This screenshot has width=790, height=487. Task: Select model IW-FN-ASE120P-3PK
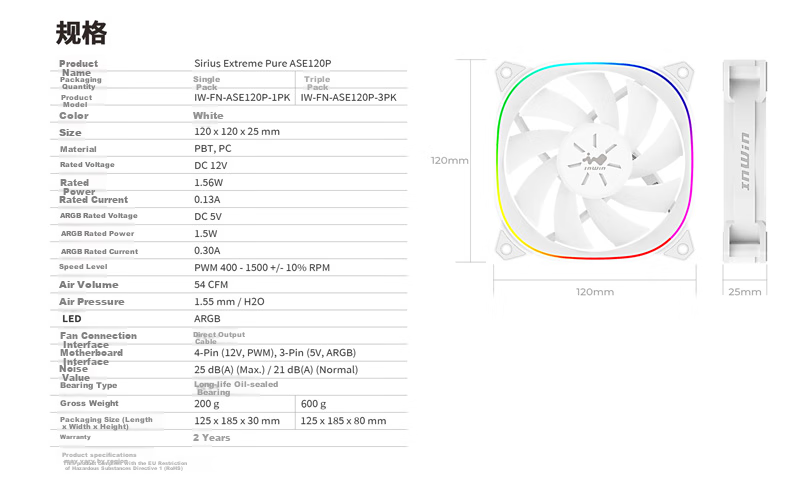(349, 98)
